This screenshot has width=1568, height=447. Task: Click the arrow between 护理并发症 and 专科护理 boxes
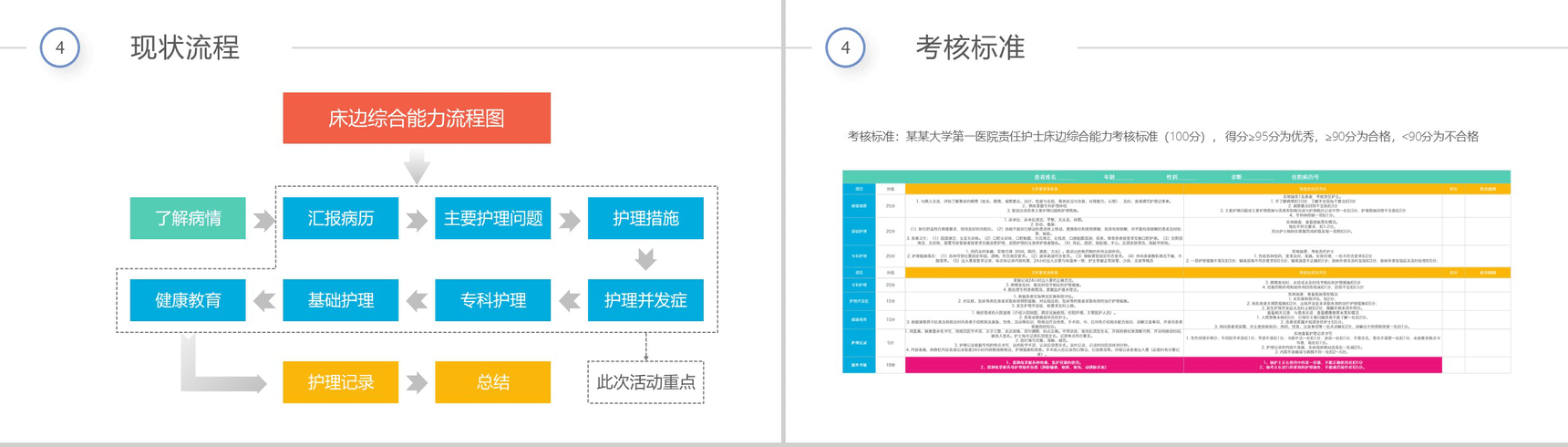pyautogui.click(x=570, y=301)
